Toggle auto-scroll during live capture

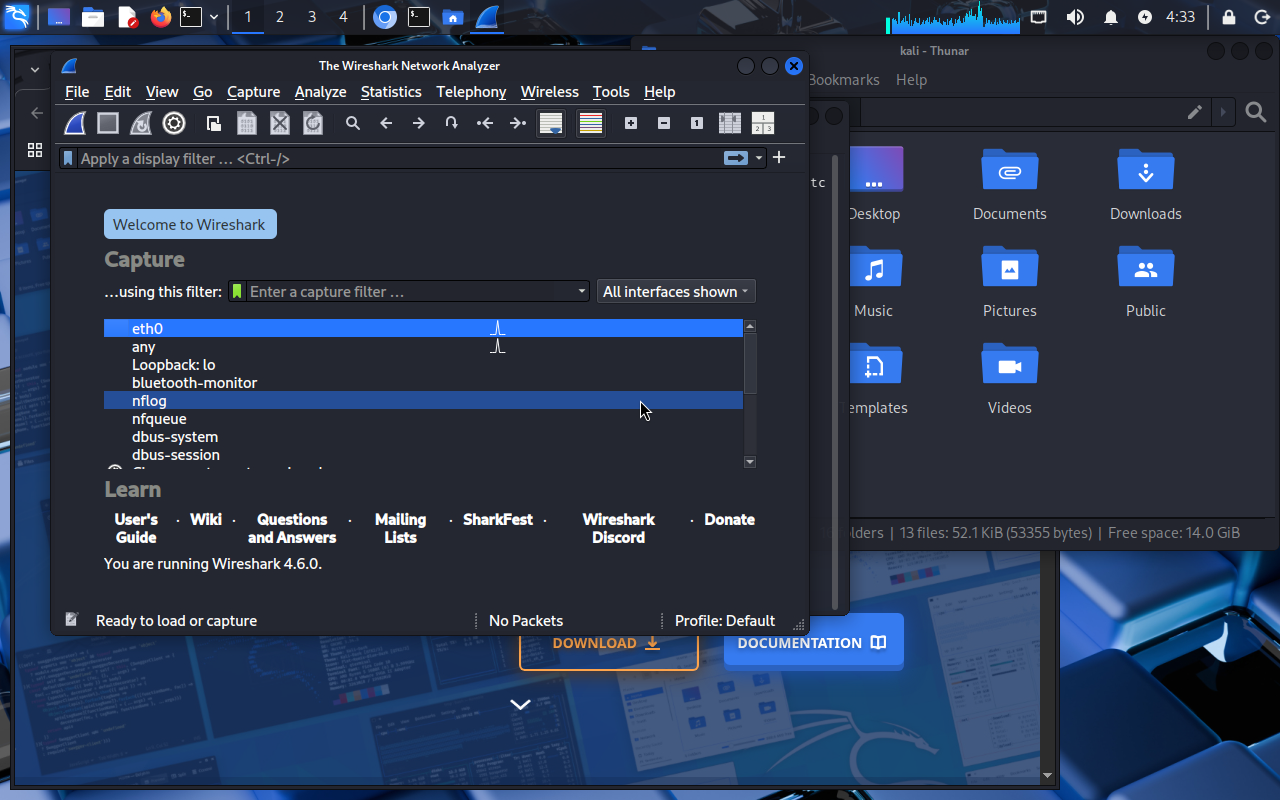coord(551,123)
